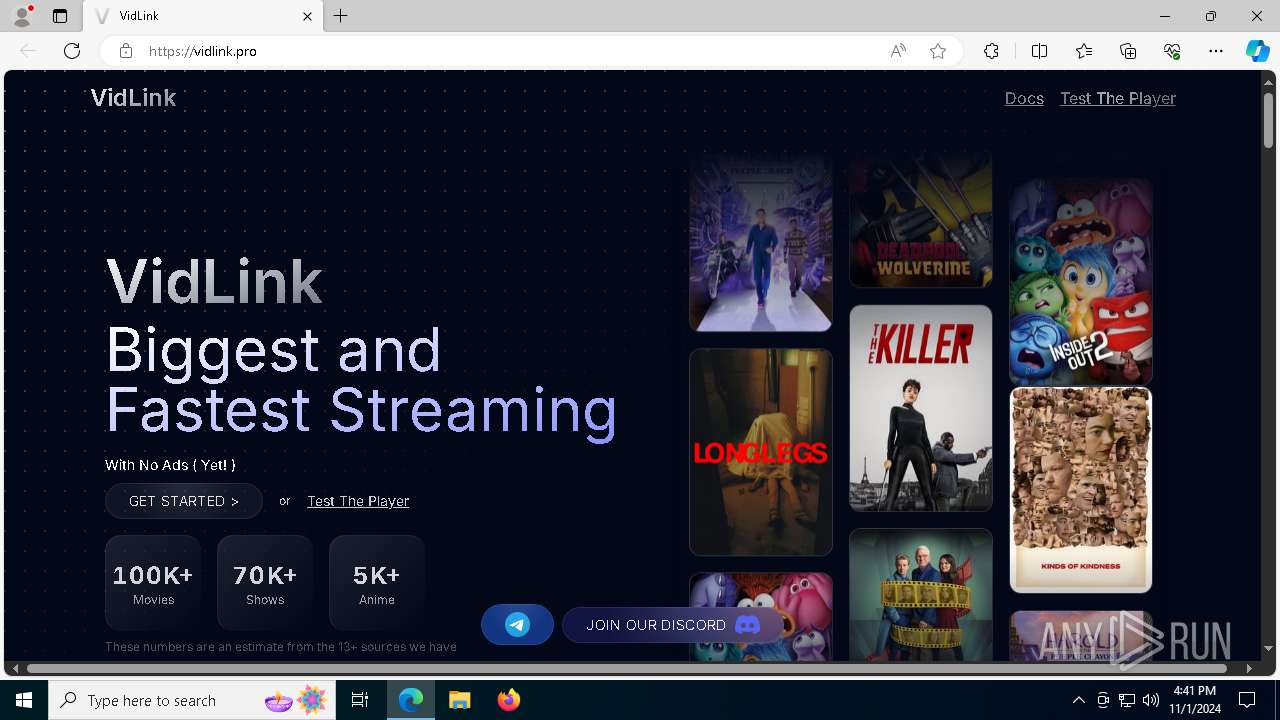Show hidden system tray icons
This screenshot has height=720, width=1280.
point(1078,700)
